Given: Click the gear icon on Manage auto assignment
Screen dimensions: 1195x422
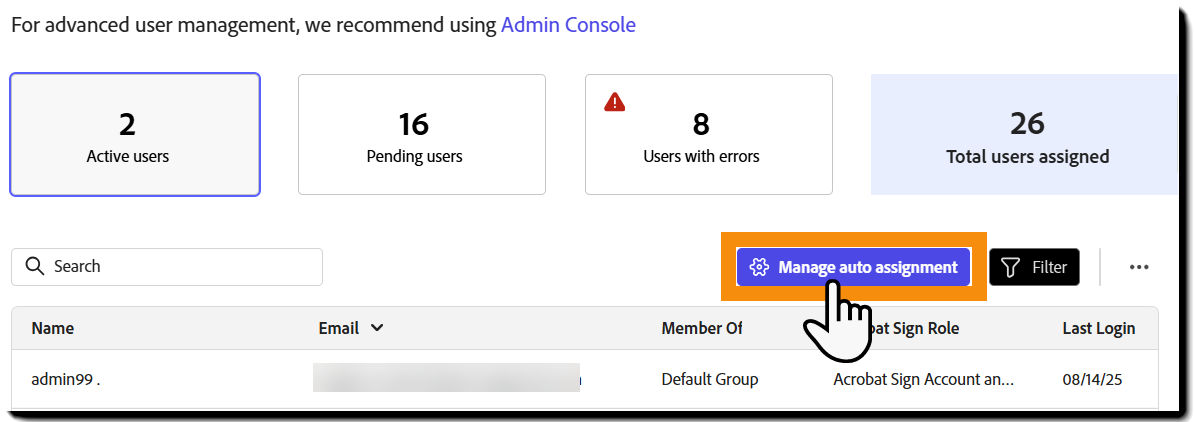Looking at the screenshot, I should (759, 267).
